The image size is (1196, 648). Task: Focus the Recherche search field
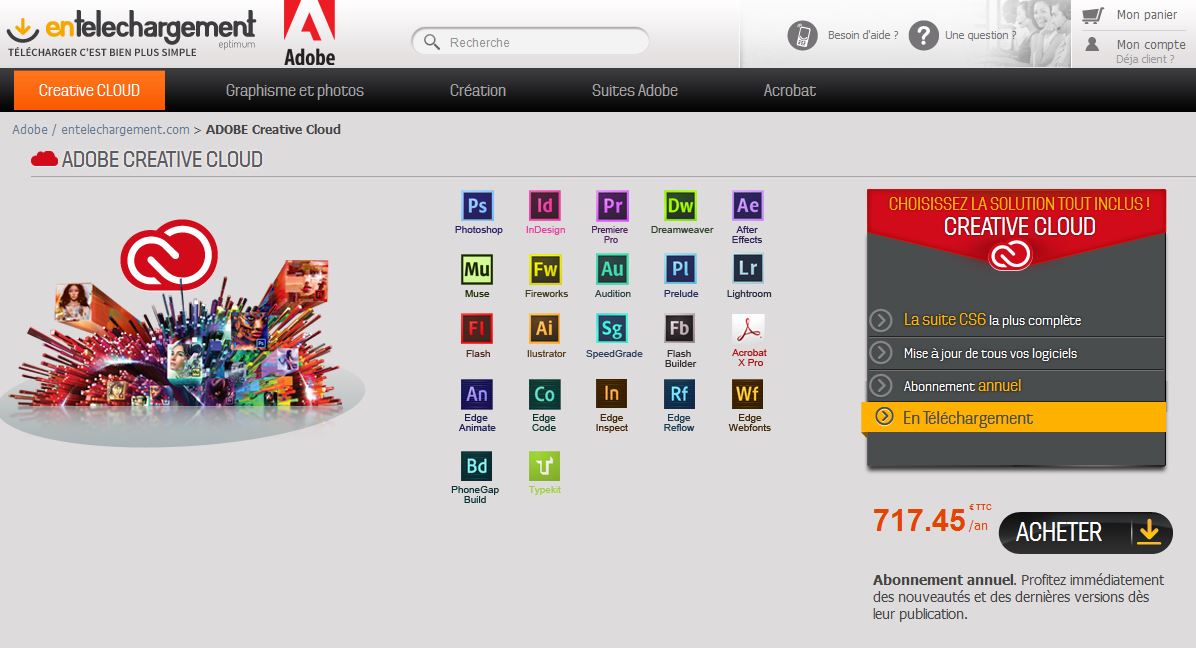click(530, 42)
